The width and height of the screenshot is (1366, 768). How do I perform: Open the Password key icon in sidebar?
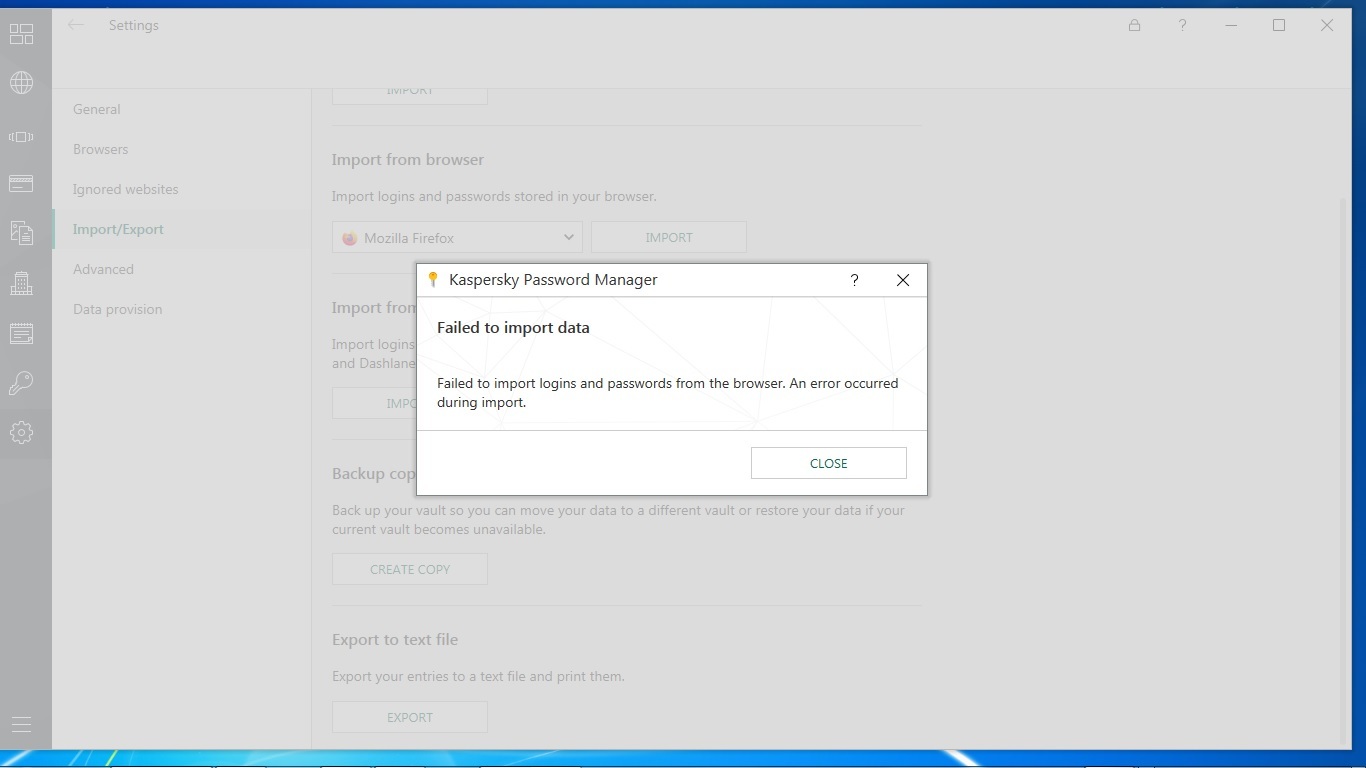pyautogui.click(x=21, y=383)
